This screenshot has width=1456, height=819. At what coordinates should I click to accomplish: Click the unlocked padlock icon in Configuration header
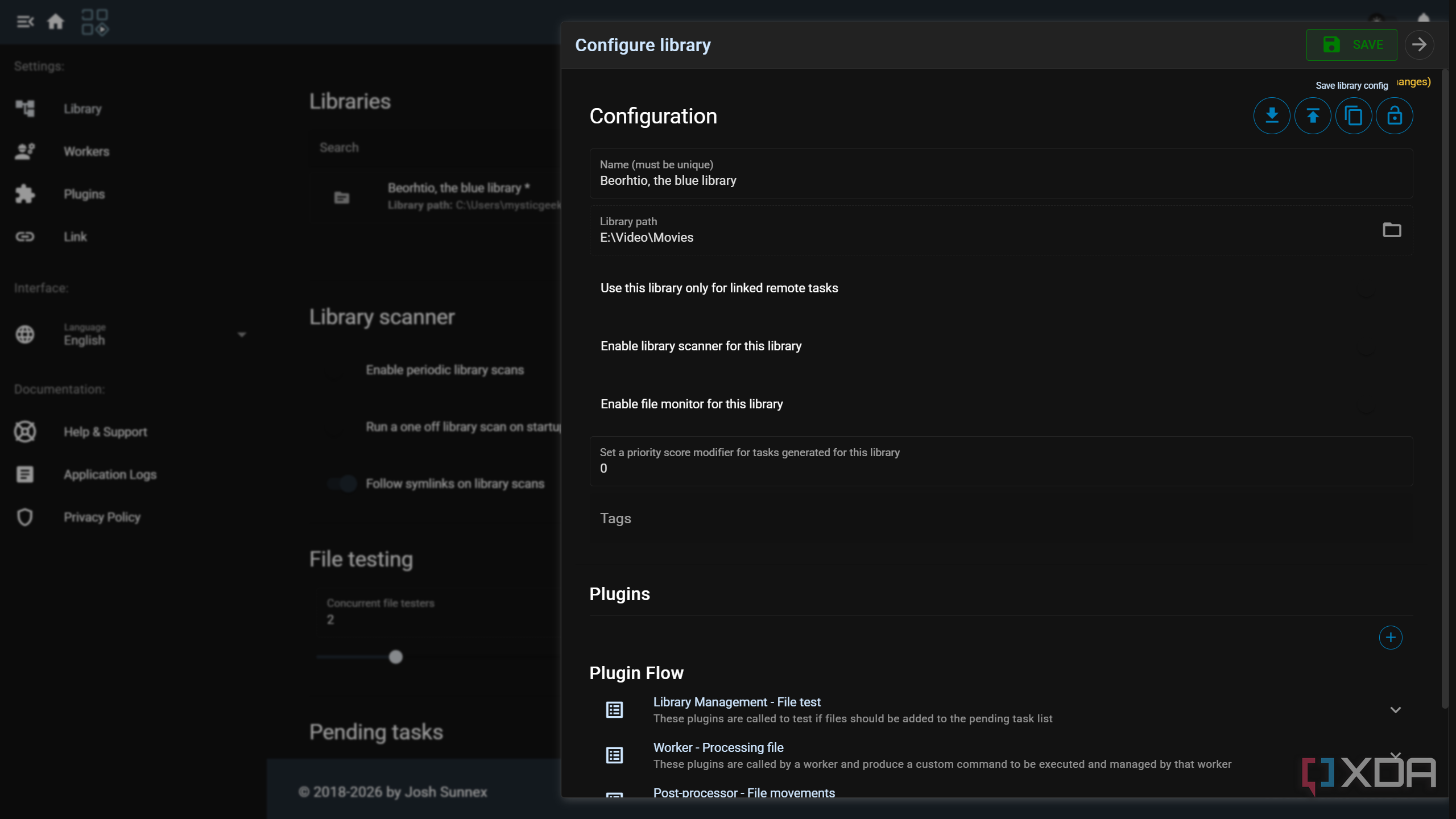click(x=1395, y=116)
